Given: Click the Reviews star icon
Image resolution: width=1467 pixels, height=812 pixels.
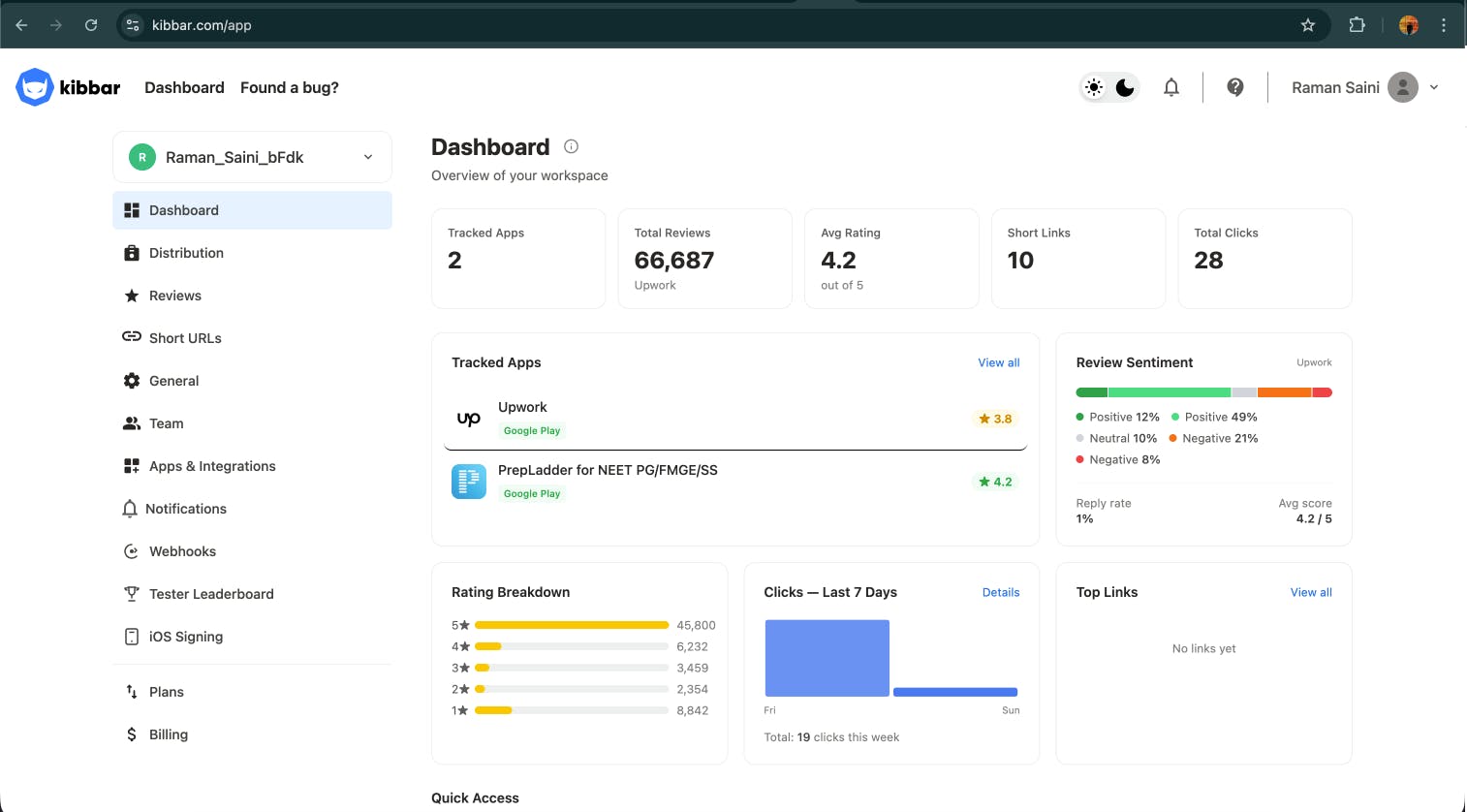Looking at the screenshot, I should [132, 296].
